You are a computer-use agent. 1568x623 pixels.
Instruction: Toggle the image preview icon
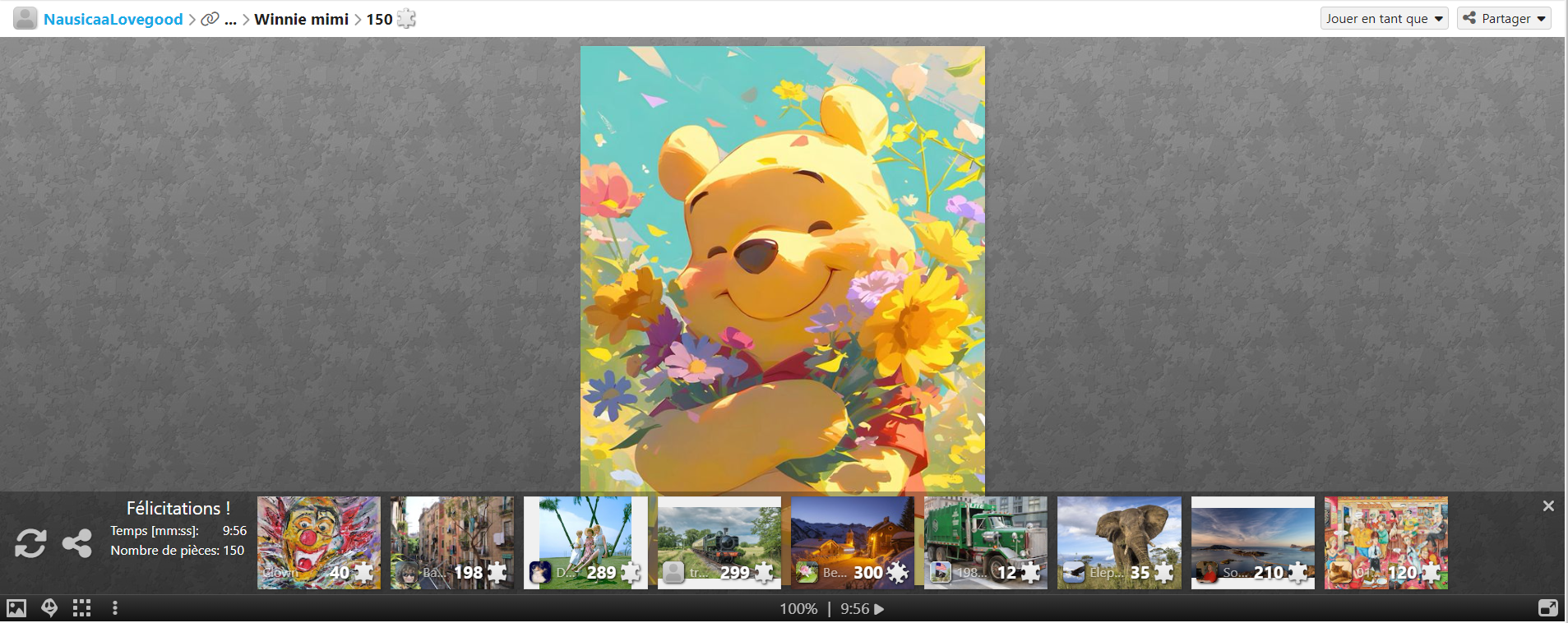[x=16, y=608]
